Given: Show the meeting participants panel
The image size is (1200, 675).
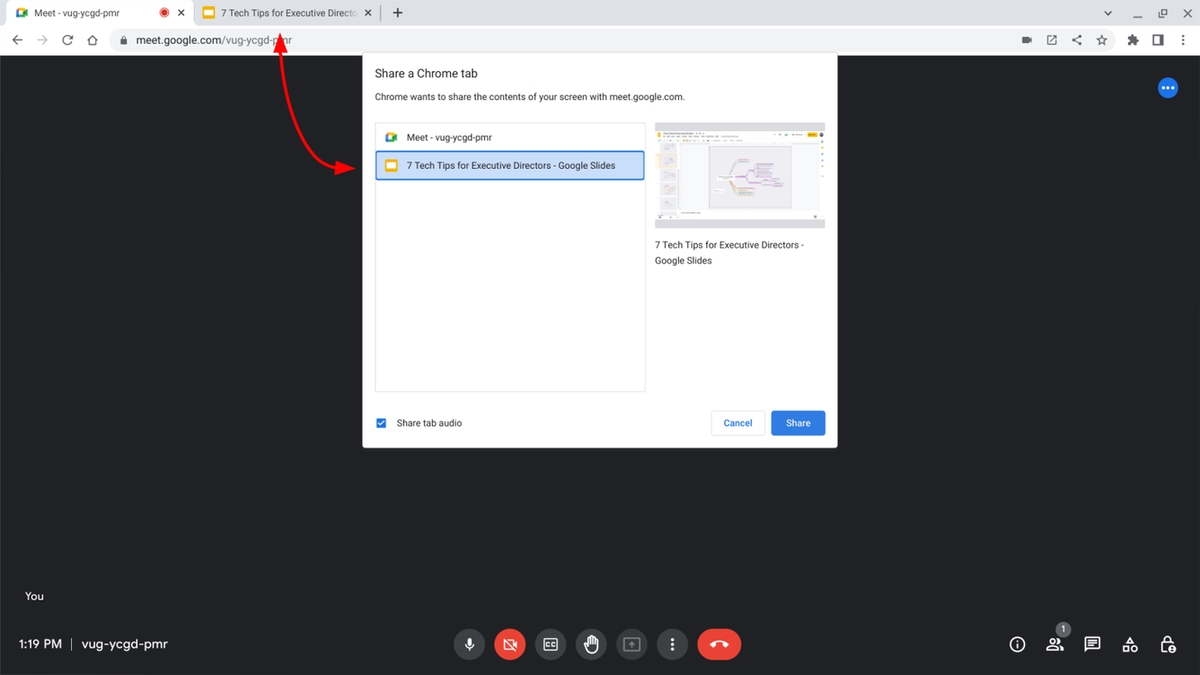Looking at the screenshot, I should click(1054, 644).
